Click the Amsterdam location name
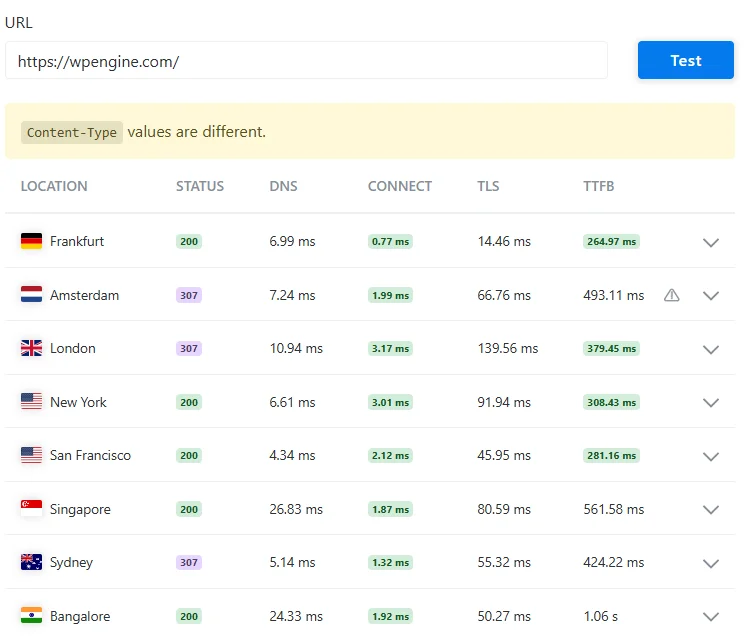Viewport: 752px width, 637px height. tap(84, 295)
